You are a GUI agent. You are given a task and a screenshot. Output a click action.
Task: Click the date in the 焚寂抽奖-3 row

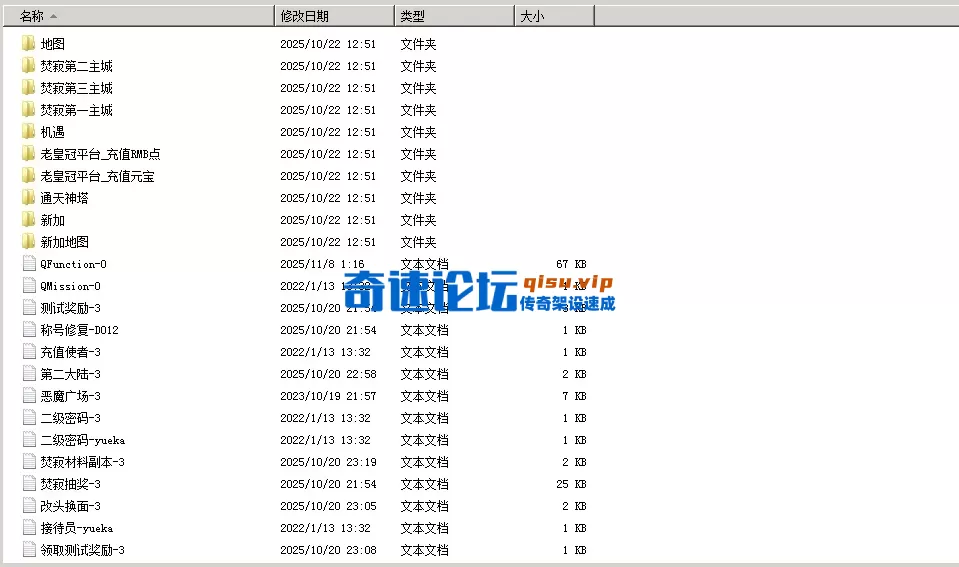point(328,484)
